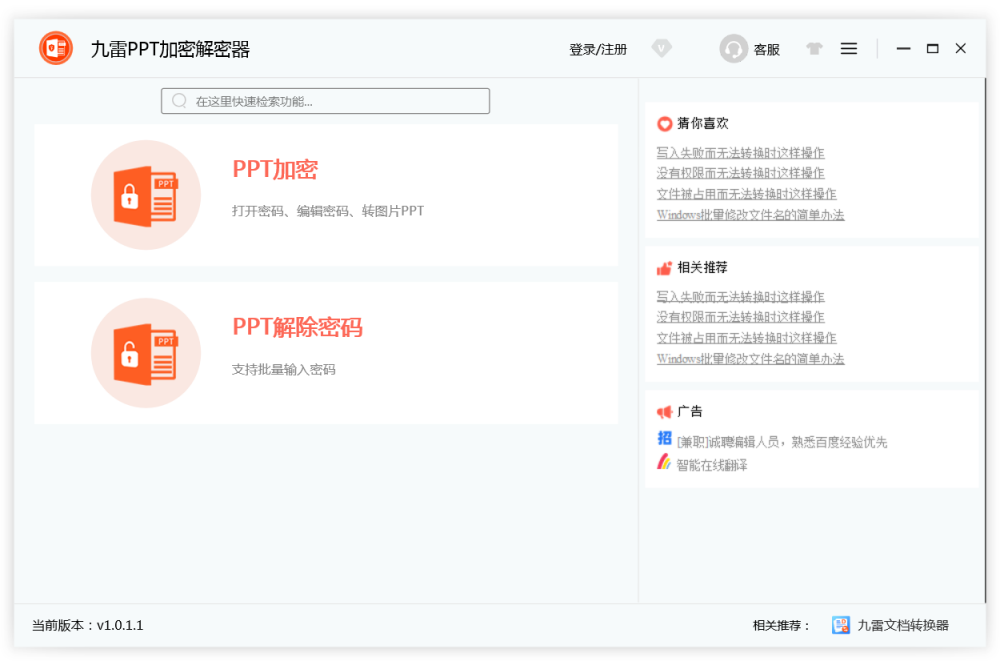Click the colorful 智能在线翻译 icon
The height and width of the screenshot is (666, 1000).
(x=664, y=462)
